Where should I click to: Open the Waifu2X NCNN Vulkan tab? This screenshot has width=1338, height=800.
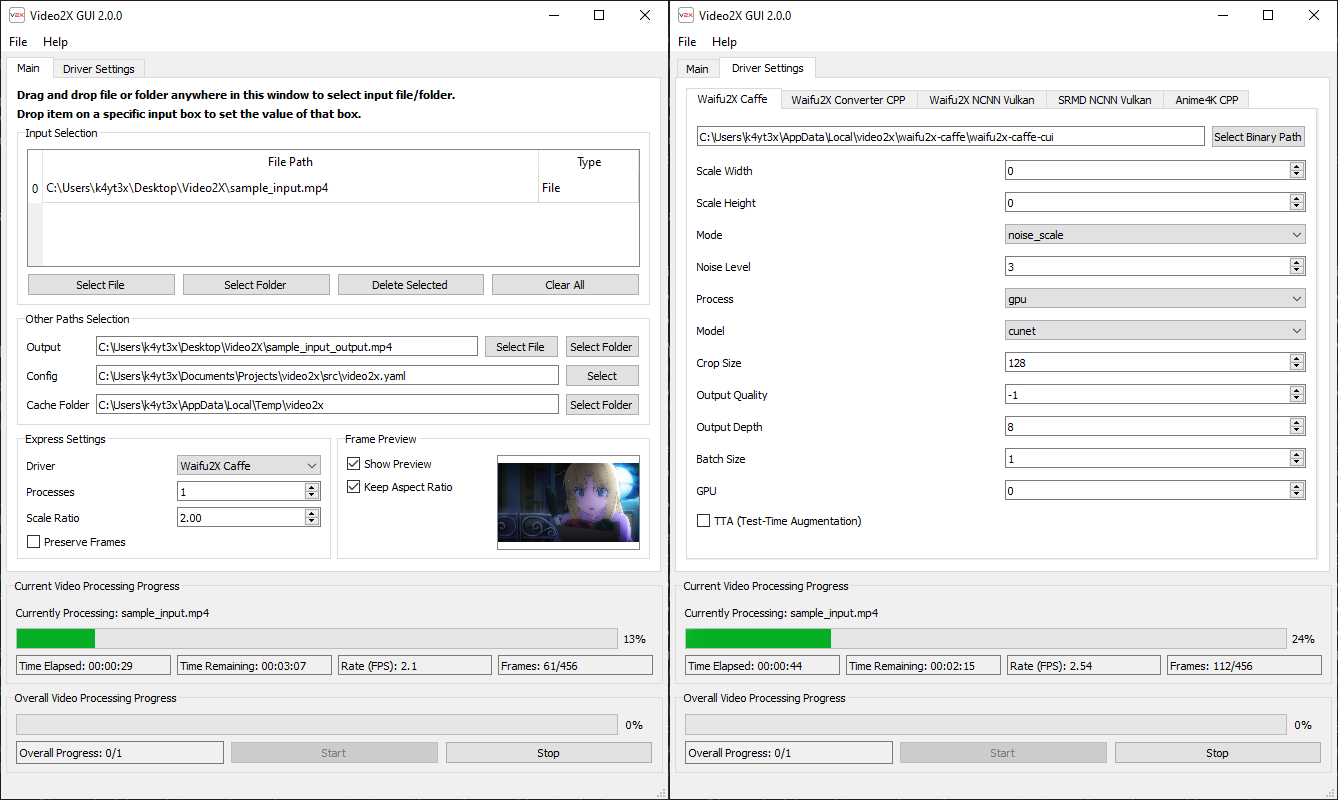pyautogui.click(x=982, y=100)
